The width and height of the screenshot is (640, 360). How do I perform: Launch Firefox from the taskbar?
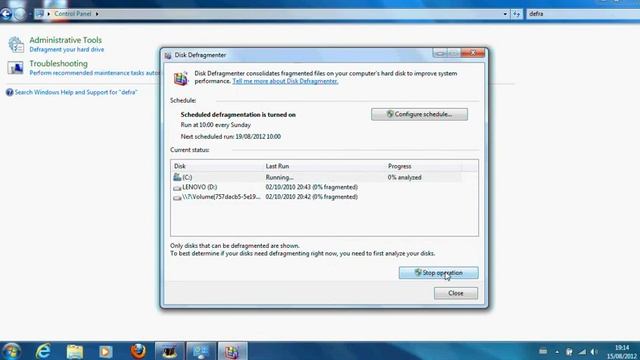pyautogui.click(x=138, y=351)
